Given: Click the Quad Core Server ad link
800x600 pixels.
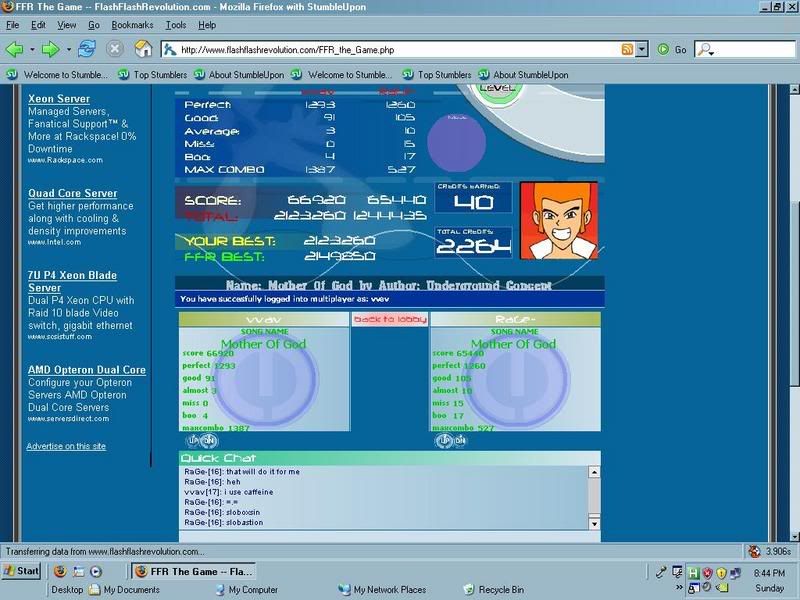Looking at the screenshot, I should coord(72,193).
